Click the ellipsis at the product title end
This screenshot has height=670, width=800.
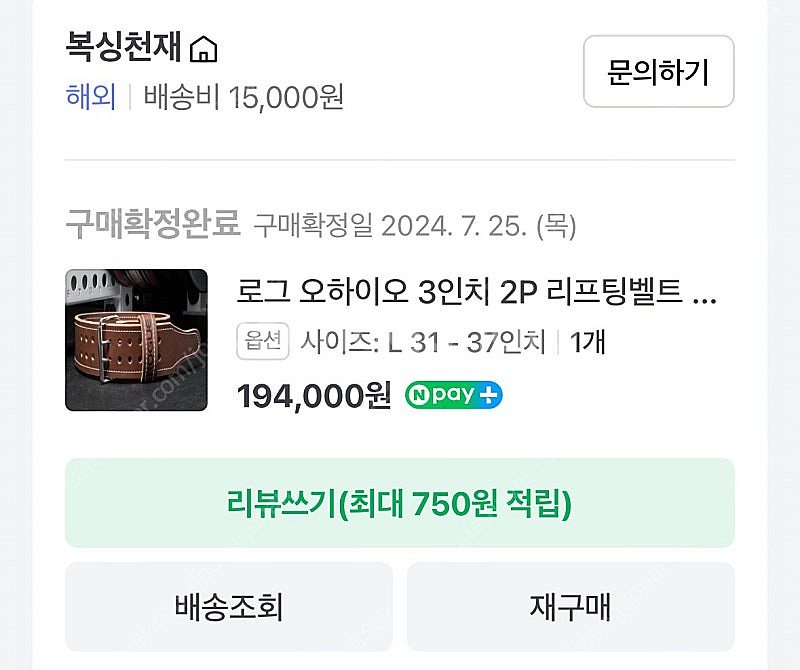pyautogui.click(x=705, y=292)
